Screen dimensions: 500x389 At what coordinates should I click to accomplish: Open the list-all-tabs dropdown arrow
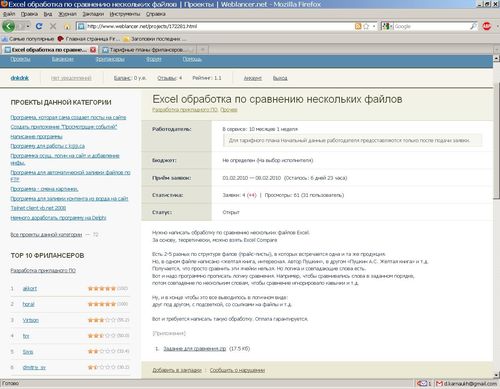[x=497, y=50]
